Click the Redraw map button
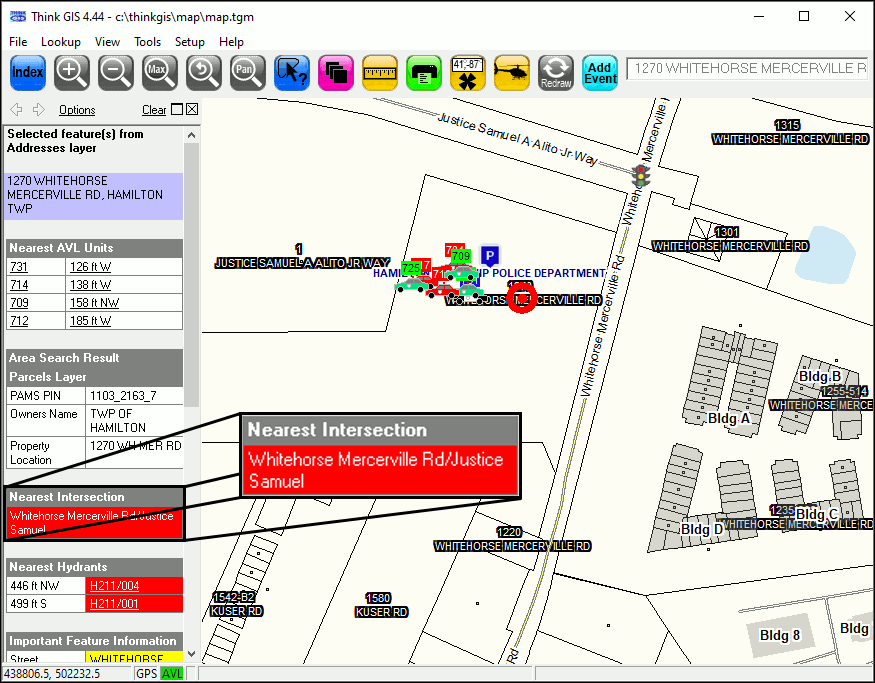The height and width of the screenshot is (683, 875). [x=556, y=72]
